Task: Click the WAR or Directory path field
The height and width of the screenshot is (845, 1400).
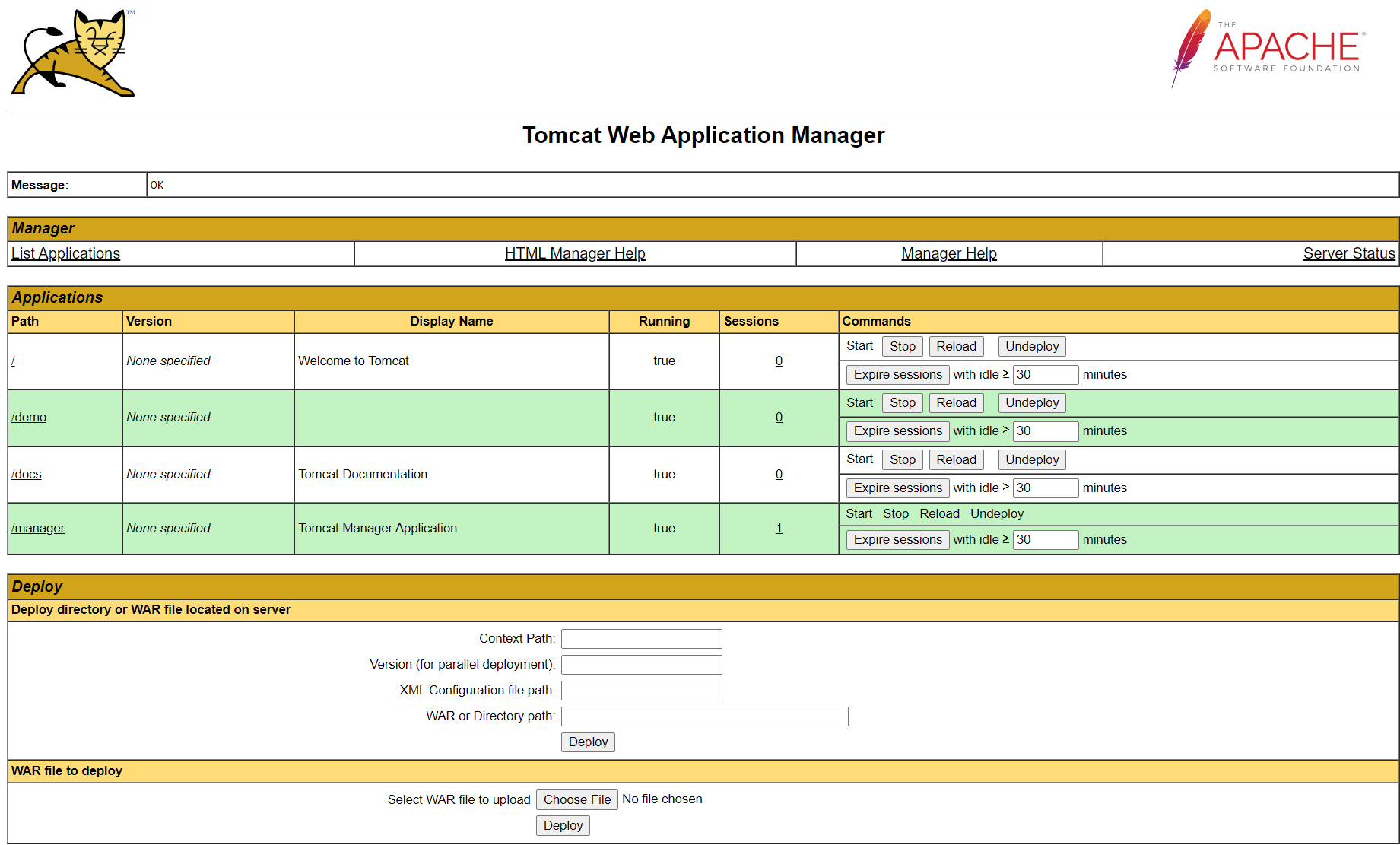Action: click(704, 716)
